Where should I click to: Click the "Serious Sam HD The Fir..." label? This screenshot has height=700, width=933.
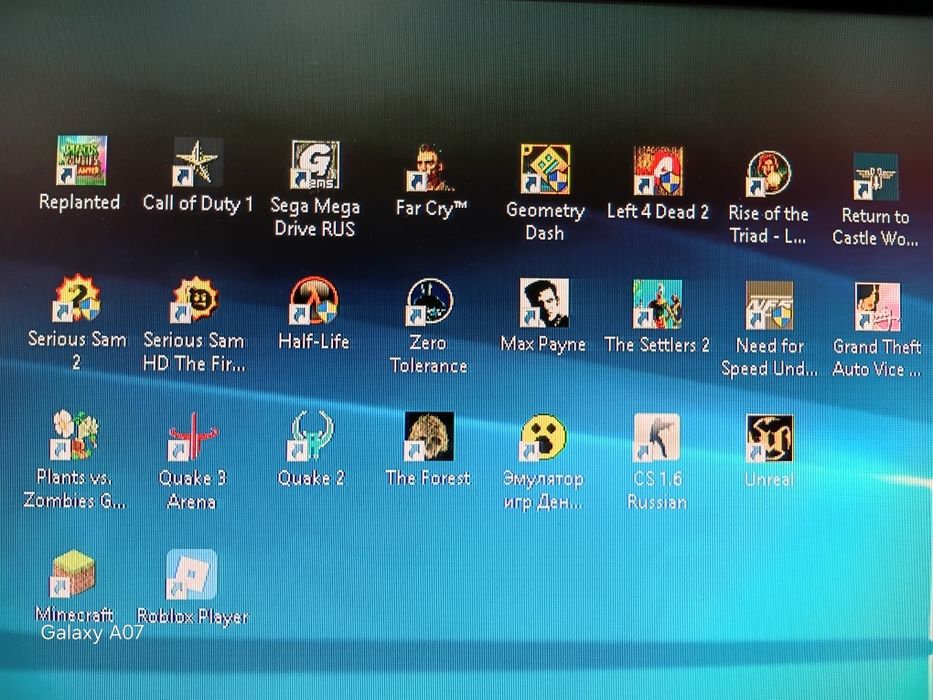click(194, 352)
